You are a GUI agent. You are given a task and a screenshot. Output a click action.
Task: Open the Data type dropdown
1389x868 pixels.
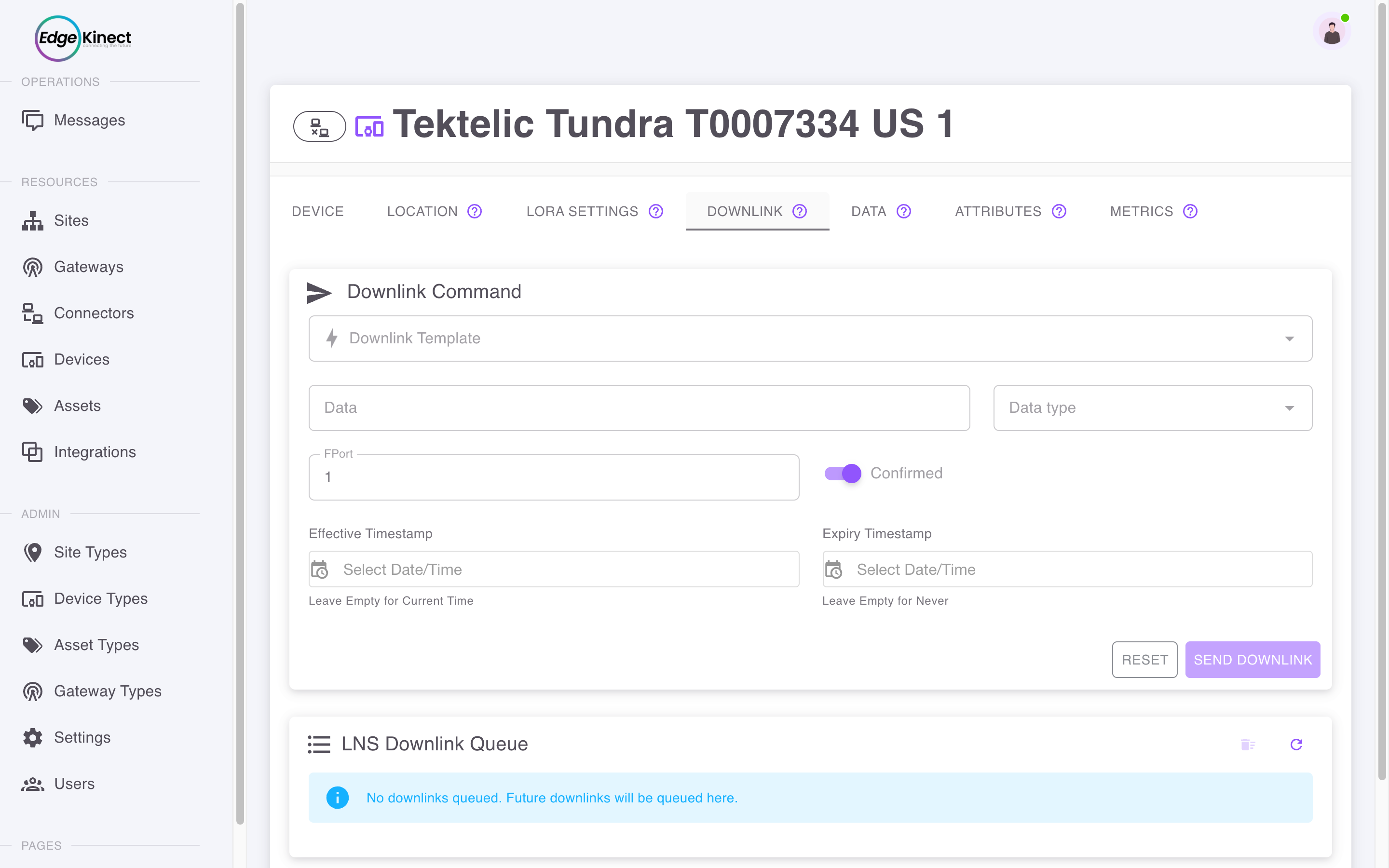1153,407
